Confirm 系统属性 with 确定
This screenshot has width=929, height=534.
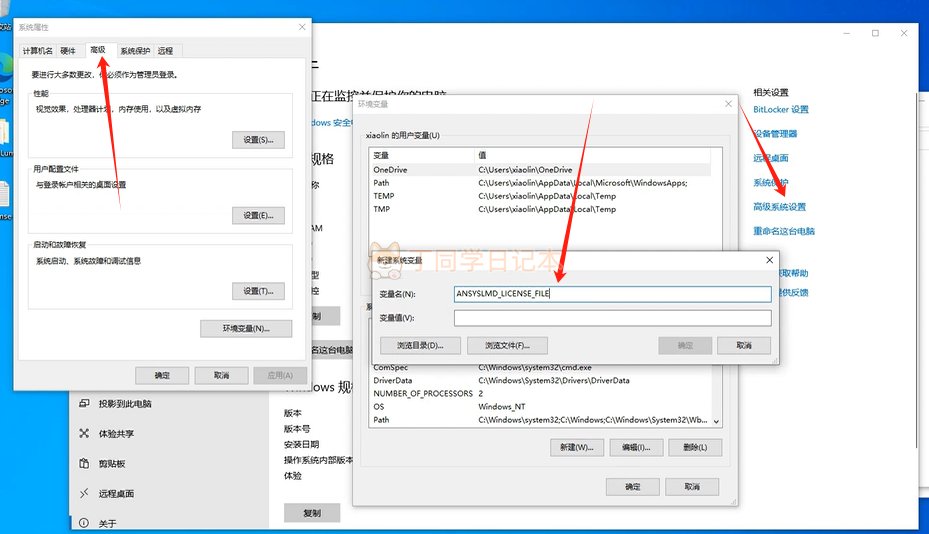[x=162, y=375]
